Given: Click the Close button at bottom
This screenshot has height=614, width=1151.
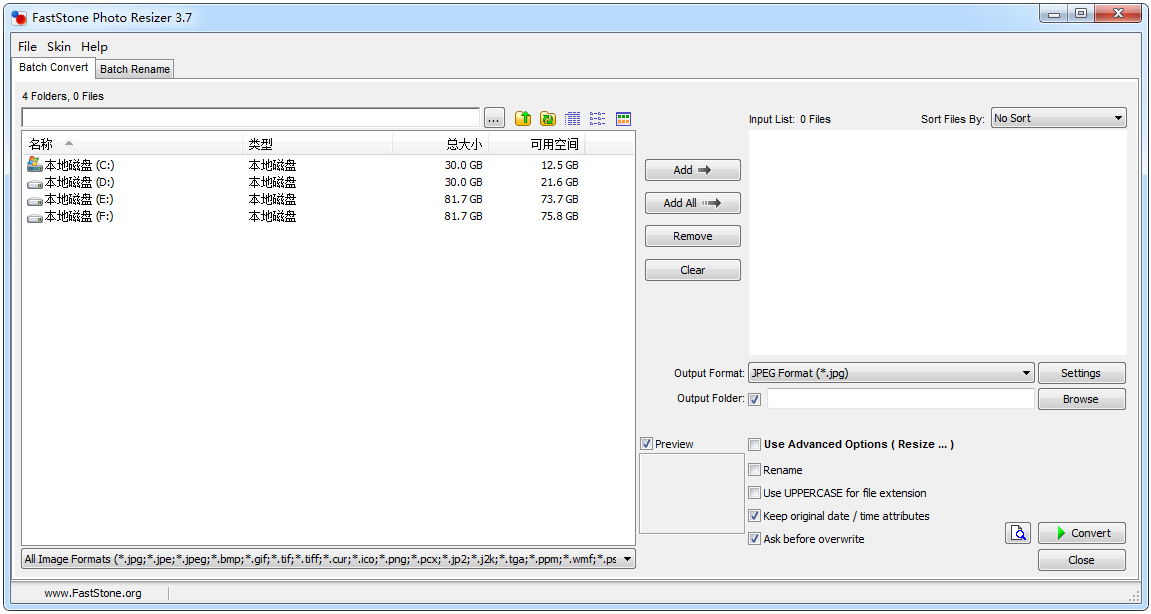Looking at the screenshot, I should point(1081,560).
